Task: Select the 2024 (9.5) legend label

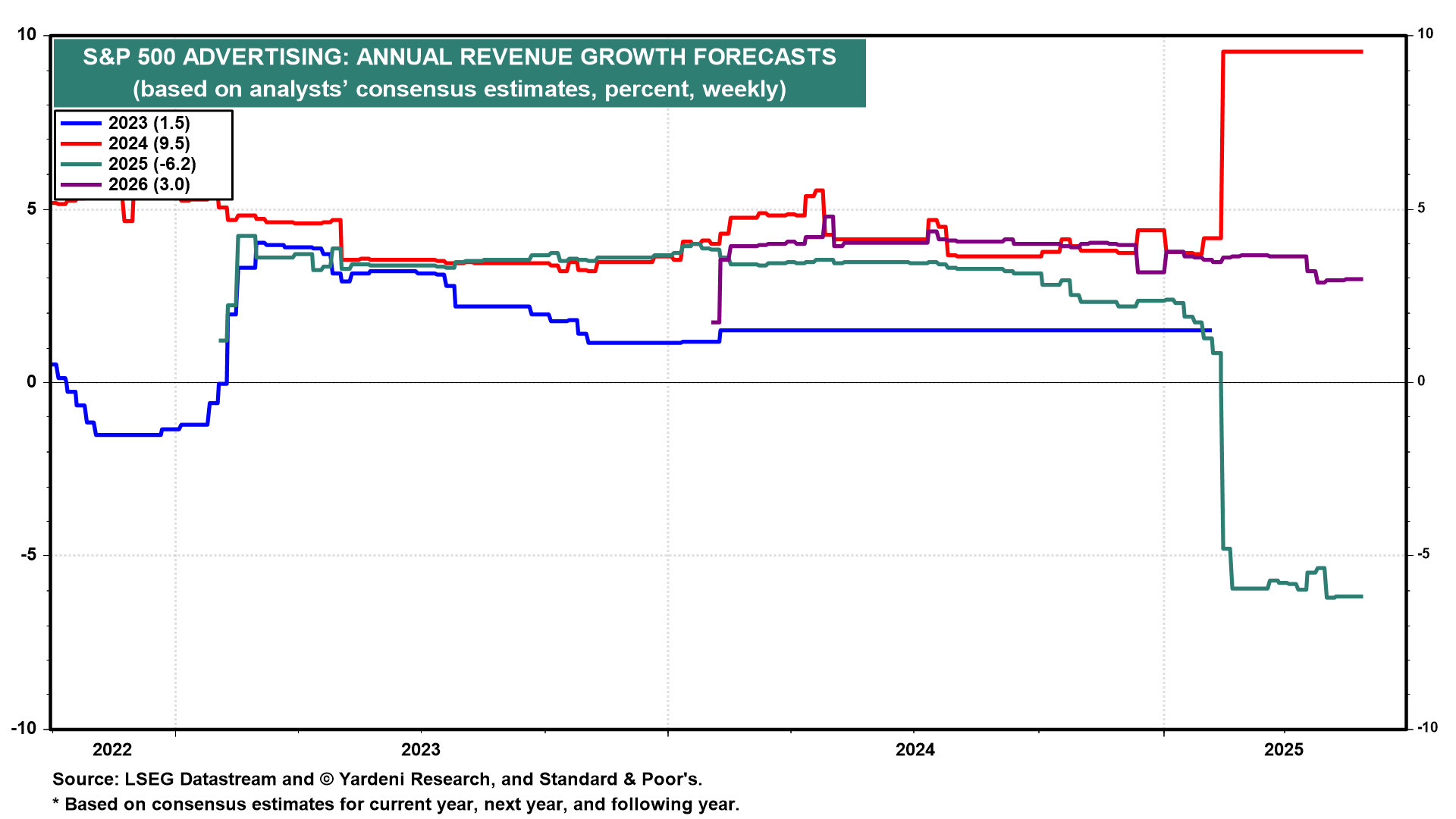Action: pos(149,144)
